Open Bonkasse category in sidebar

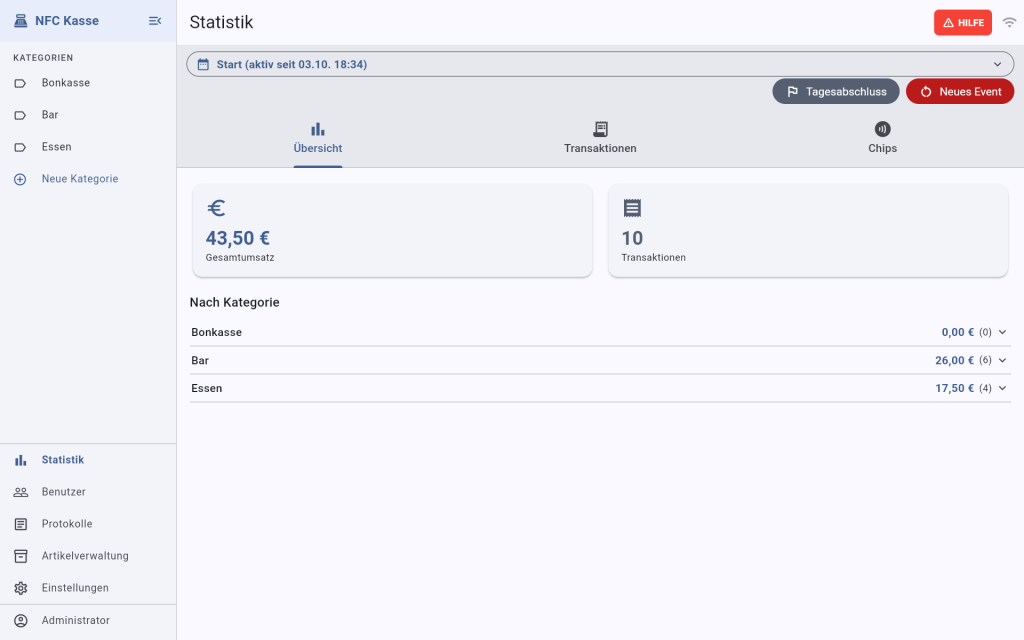[x=88, y=83]
